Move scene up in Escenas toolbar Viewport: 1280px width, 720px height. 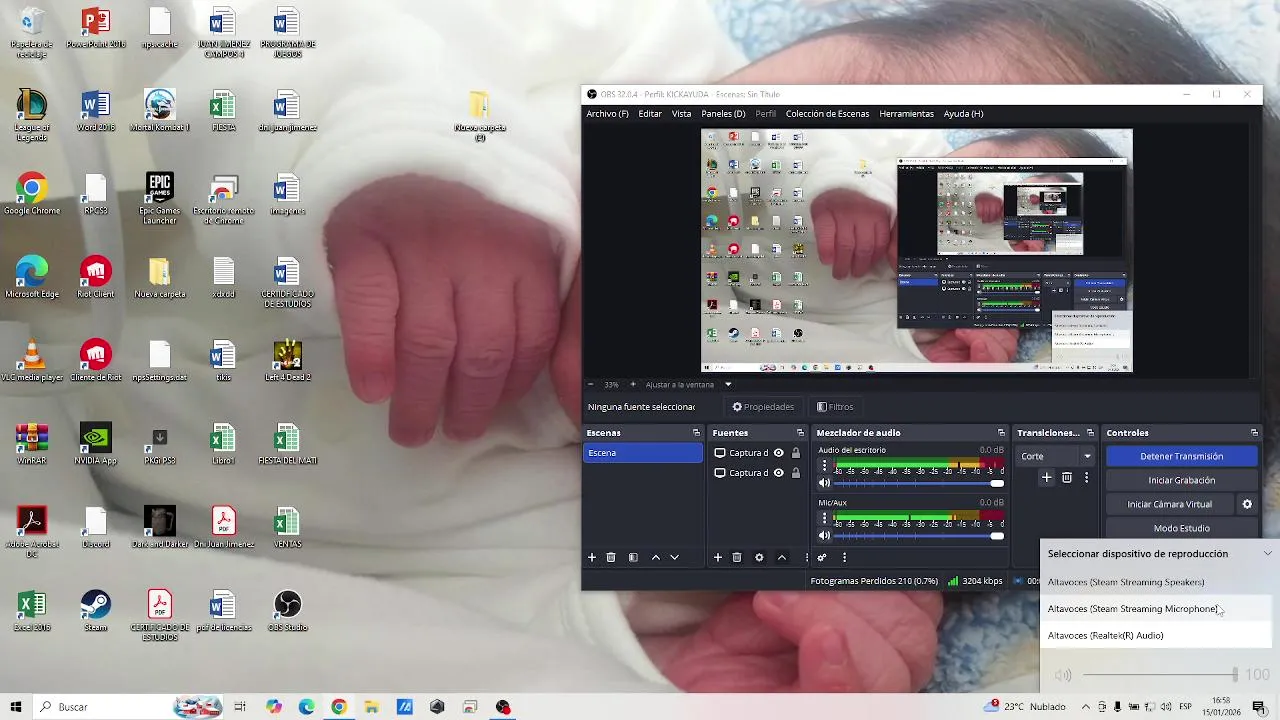tap(656, 557)
